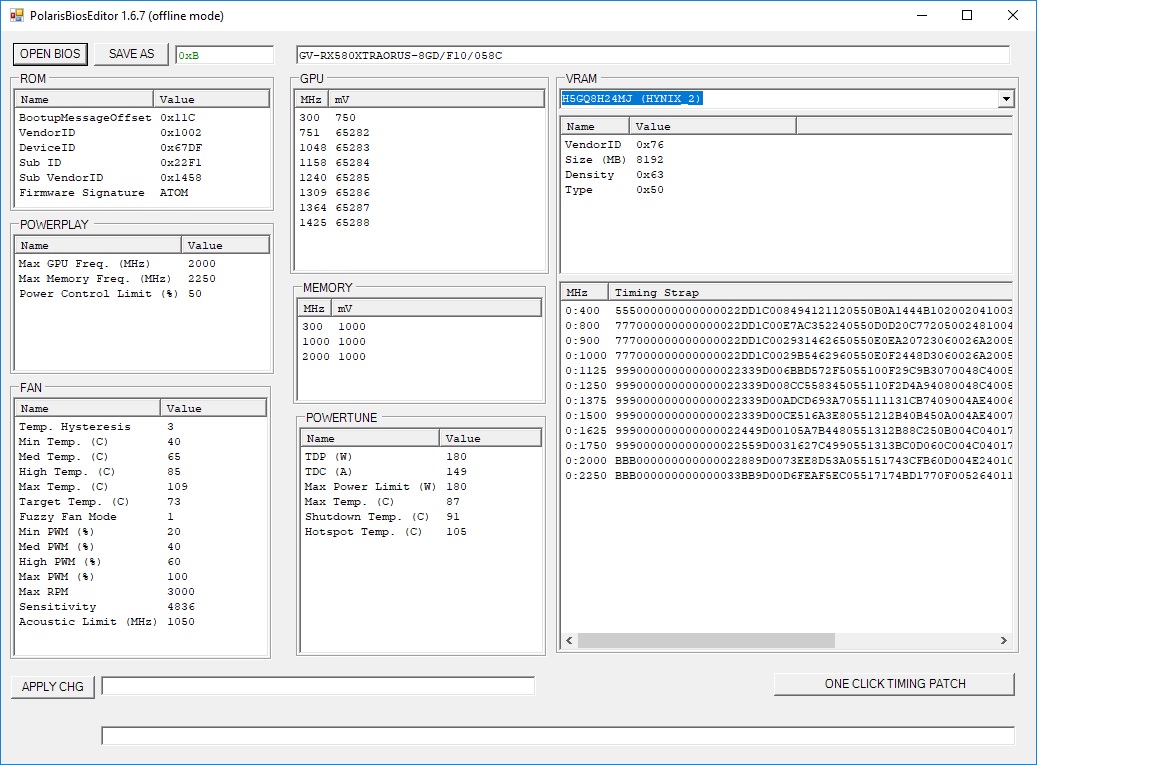This screenshot has height=765, width=1152.
Task: Click ONE CLICK TIMING PATCH button
Action: click(x=894, y=683)
